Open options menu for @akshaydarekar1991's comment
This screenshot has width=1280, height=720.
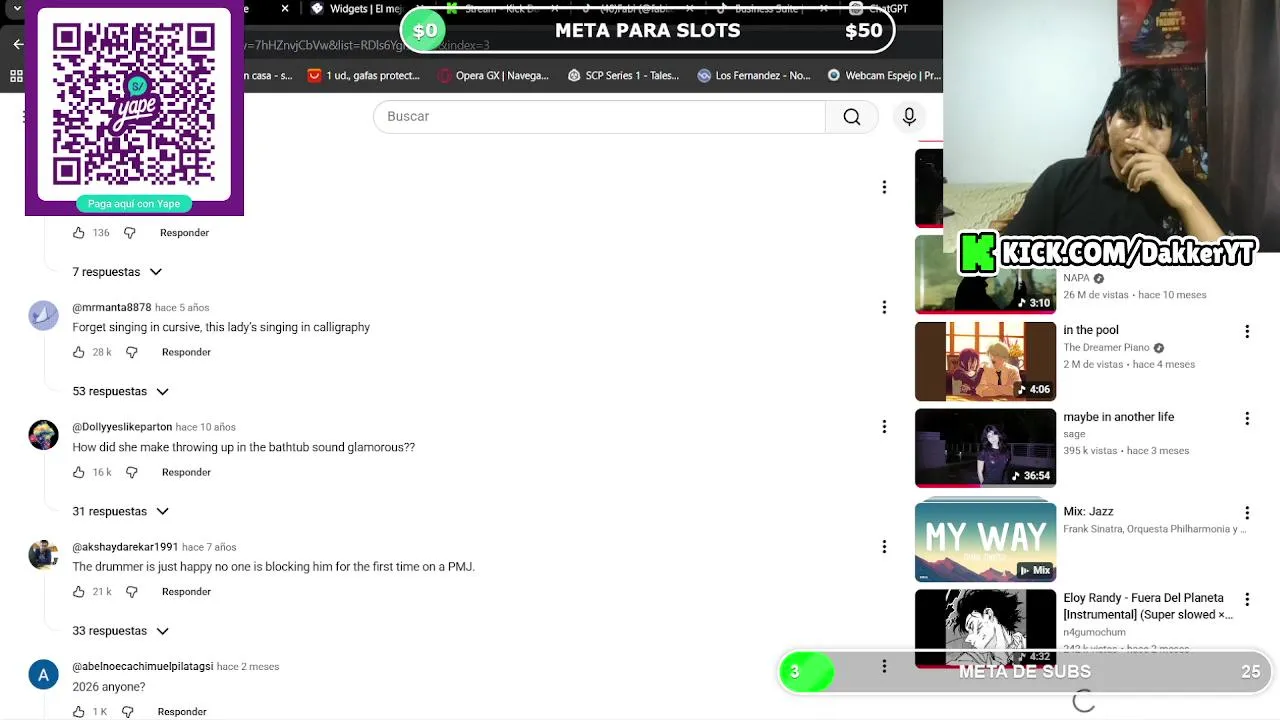(884, 547)
